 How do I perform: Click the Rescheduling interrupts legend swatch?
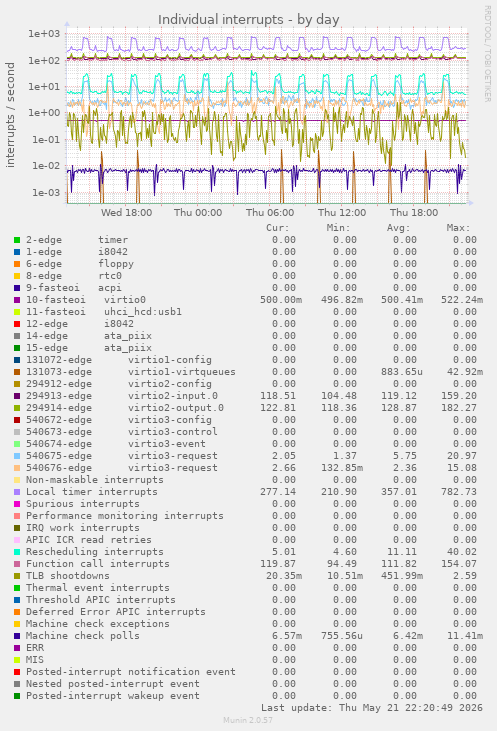[17, 552]
